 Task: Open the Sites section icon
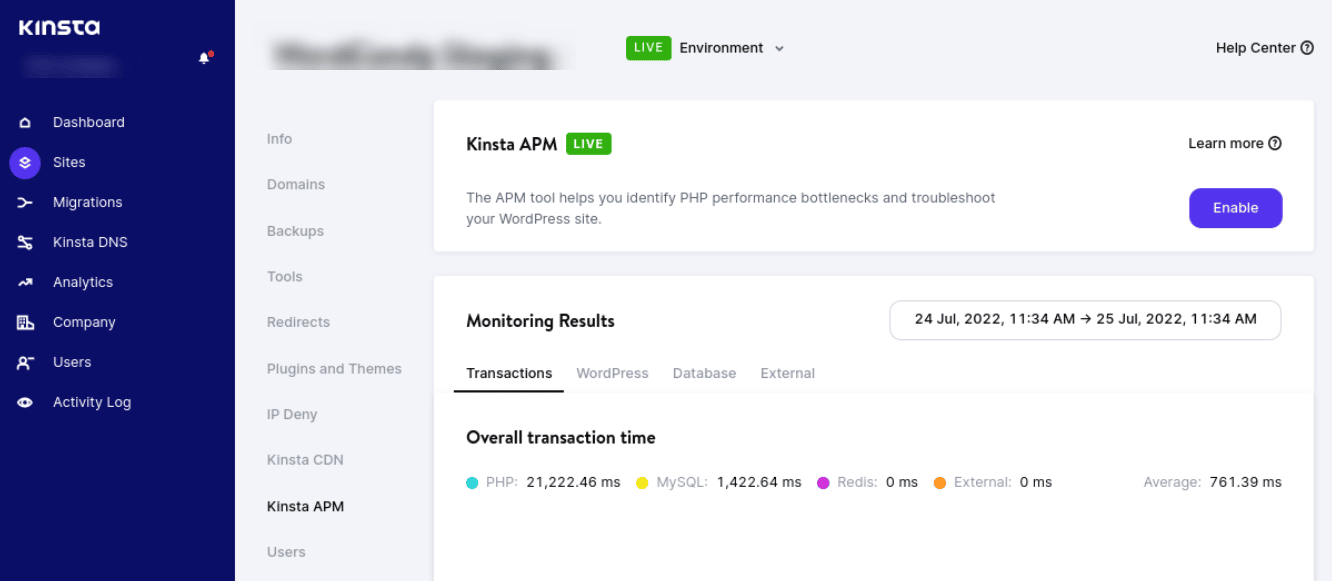[x=24, y=162]
